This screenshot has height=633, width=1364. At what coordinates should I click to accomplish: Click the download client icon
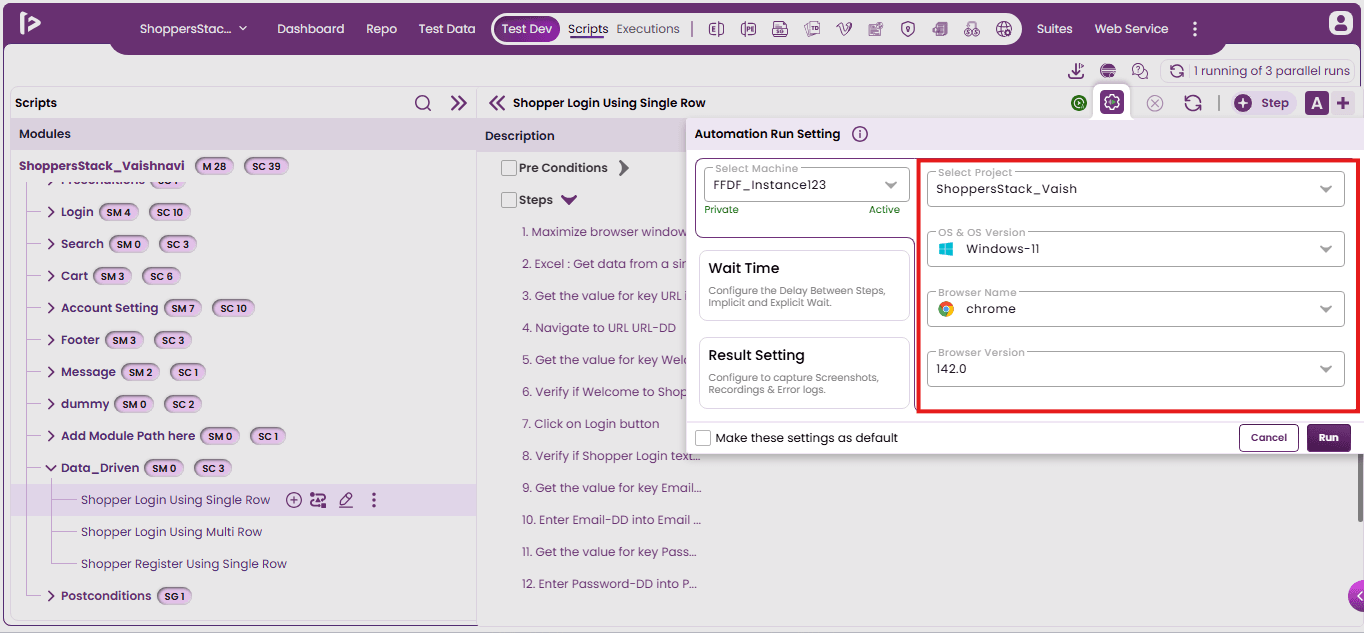1076,71
